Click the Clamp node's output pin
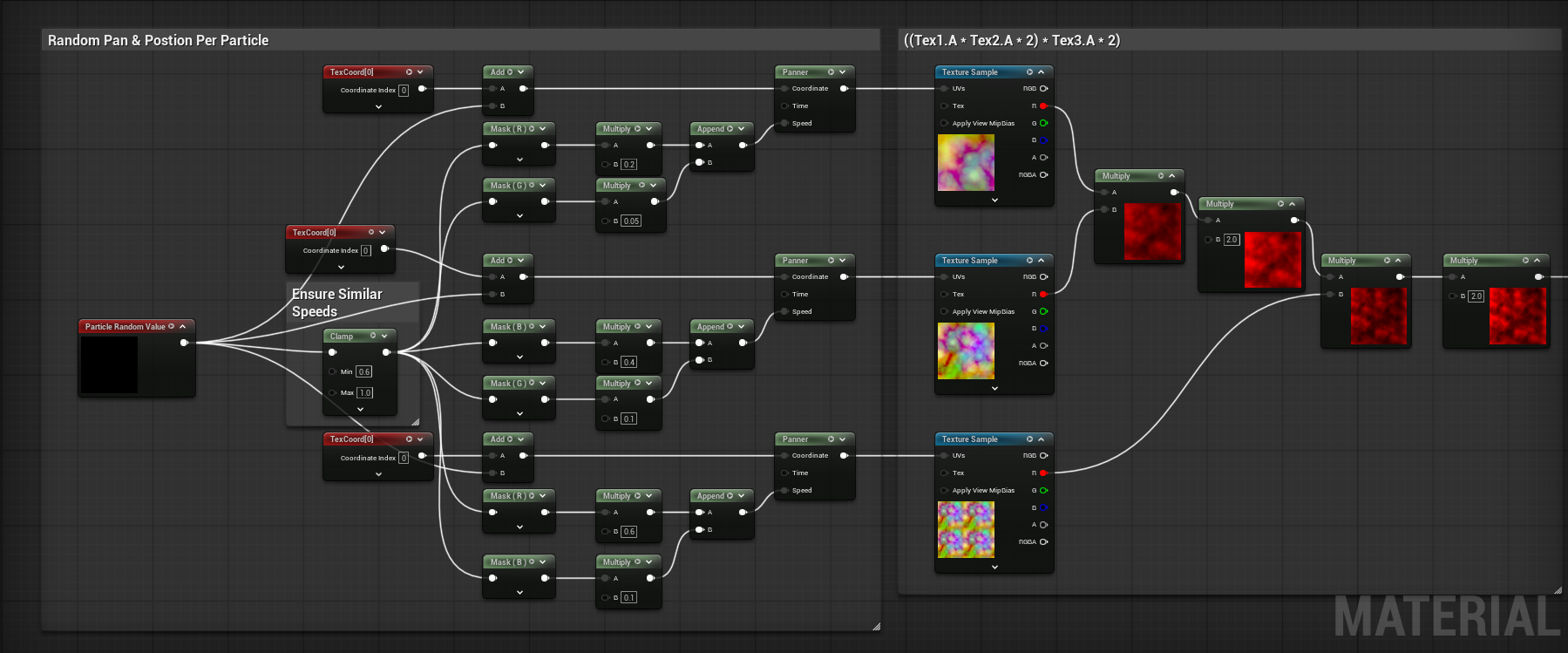1568x653 pixels. tap(386, 352)
